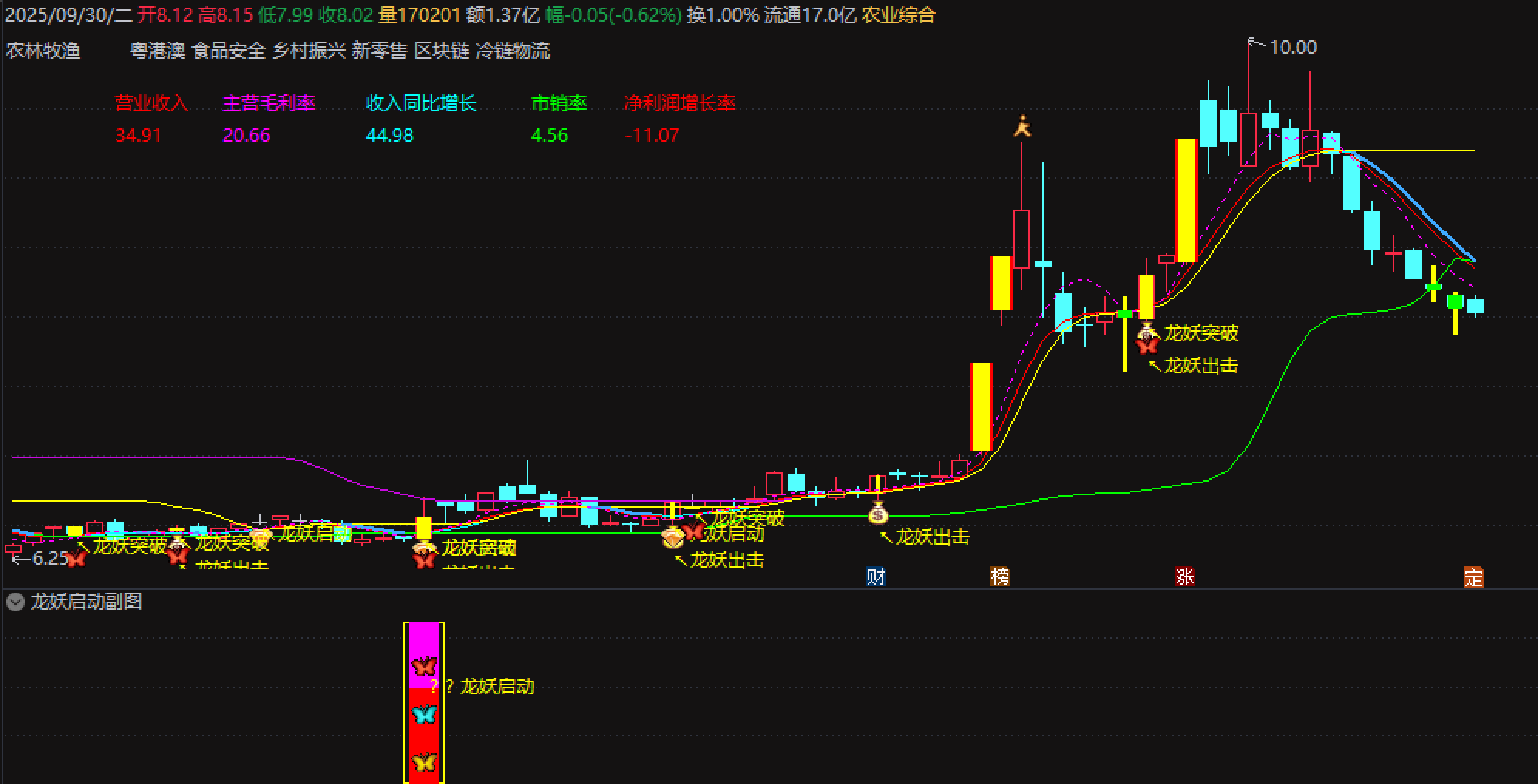The height and width of the screenshot is (784, 1538).
Task: Click the money bag signal icon
Action: [878, 512]
